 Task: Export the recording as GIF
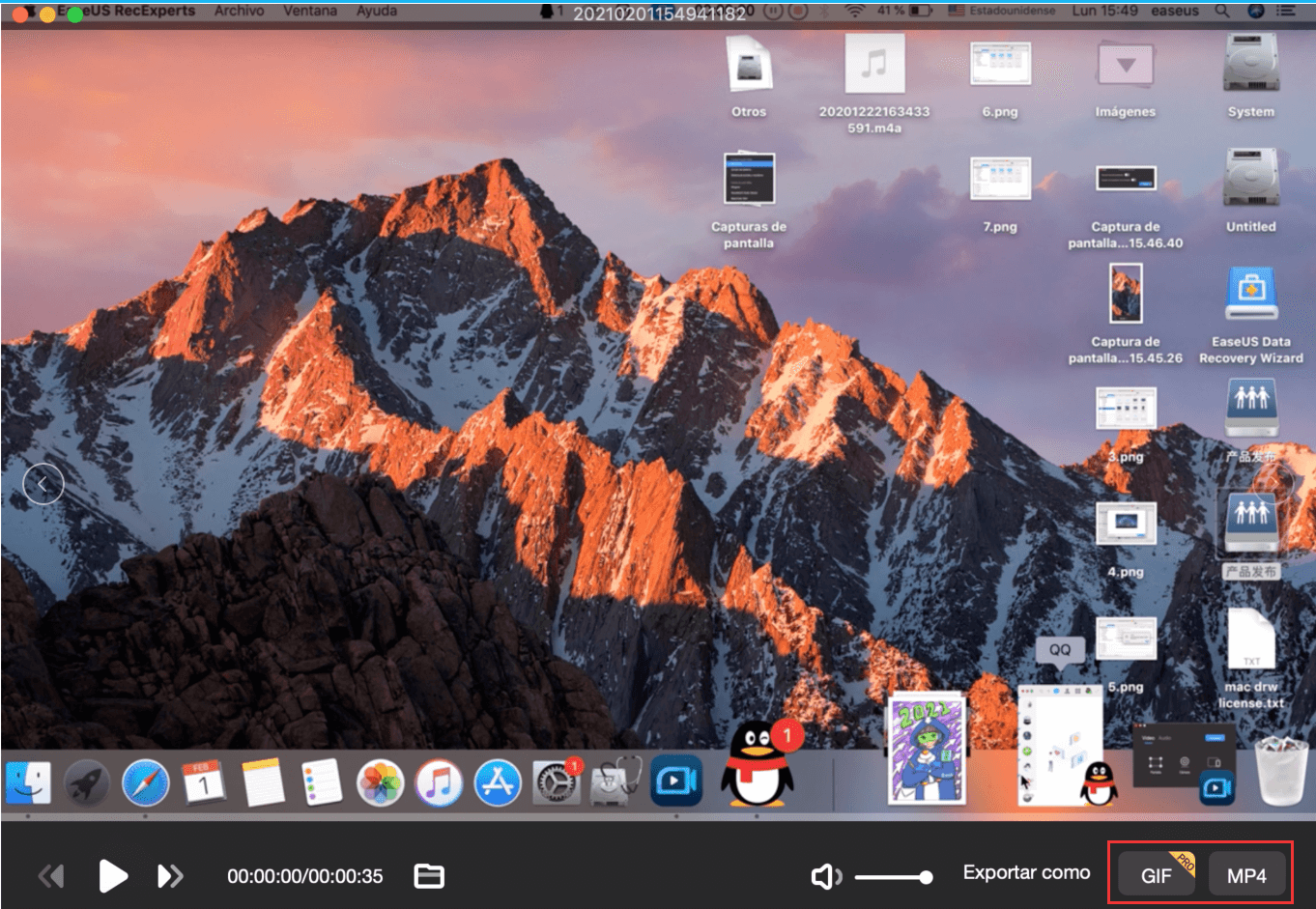click(1156, 875)
